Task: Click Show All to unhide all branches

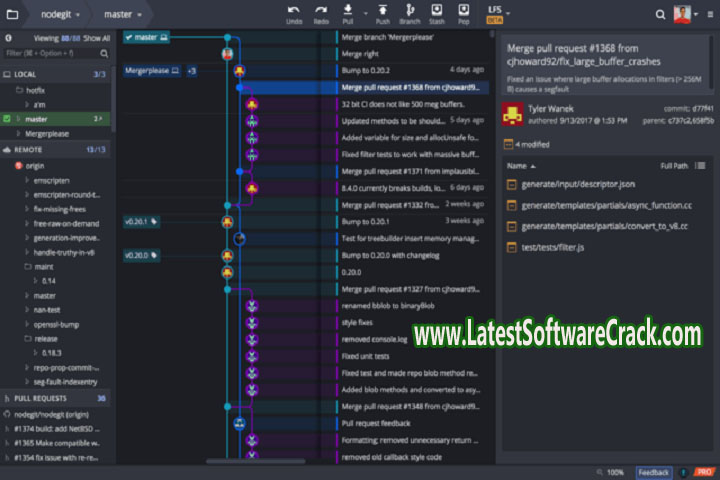Action: [97, 37]
